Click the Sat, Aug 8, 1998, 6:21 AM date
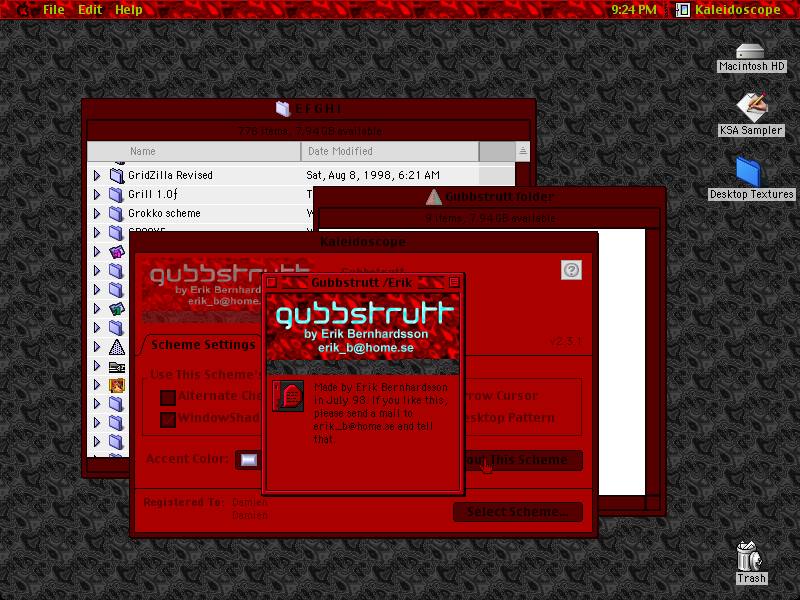 coord(373,176)
